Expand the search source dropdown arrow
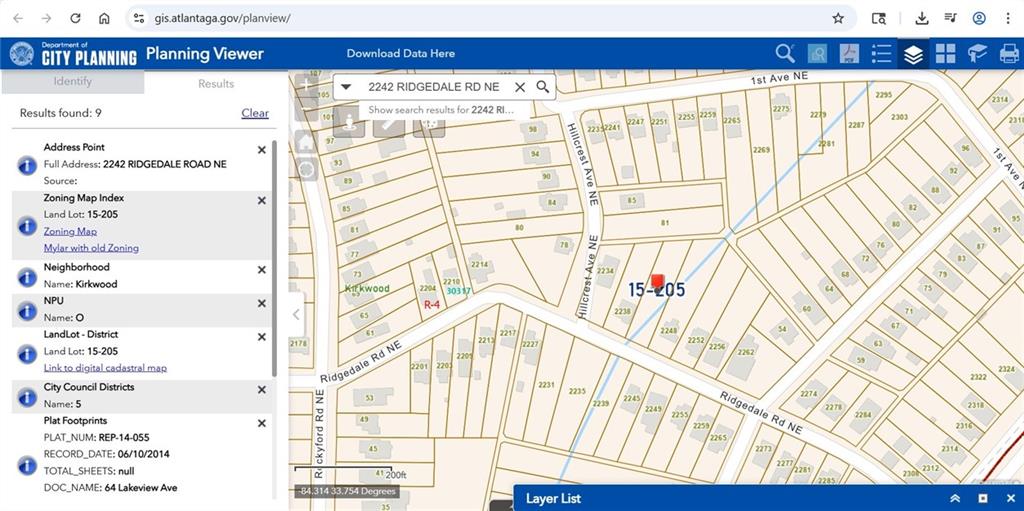This screenshot has height=511, width=1024. tap(346, 87)
